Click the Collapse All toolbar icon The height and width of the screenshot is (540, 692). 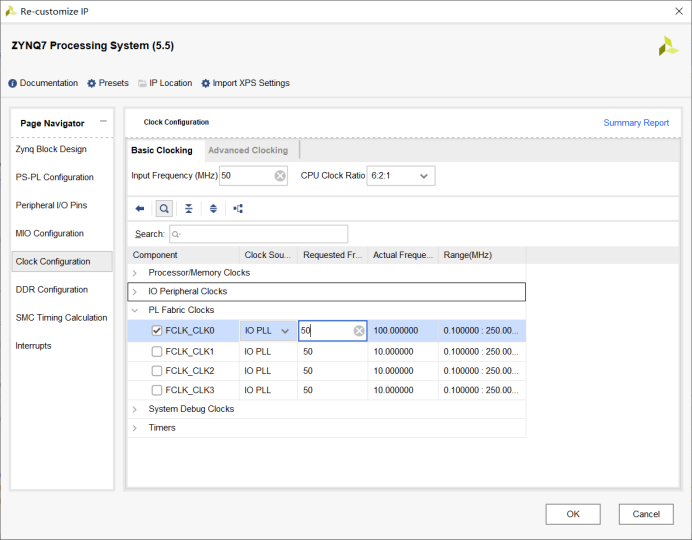pos(189,209)
